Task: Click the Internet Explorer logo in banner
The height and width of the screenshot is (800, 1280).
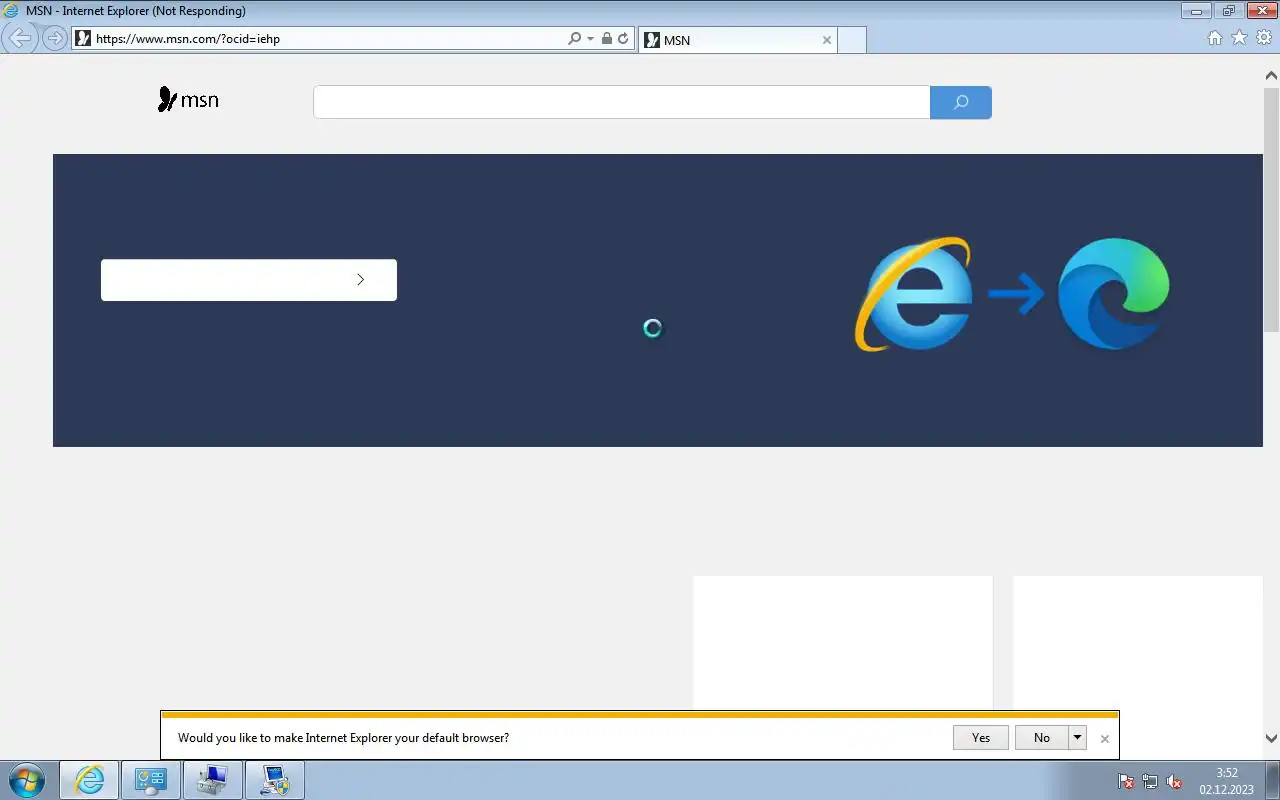Action: click(913, 294)
